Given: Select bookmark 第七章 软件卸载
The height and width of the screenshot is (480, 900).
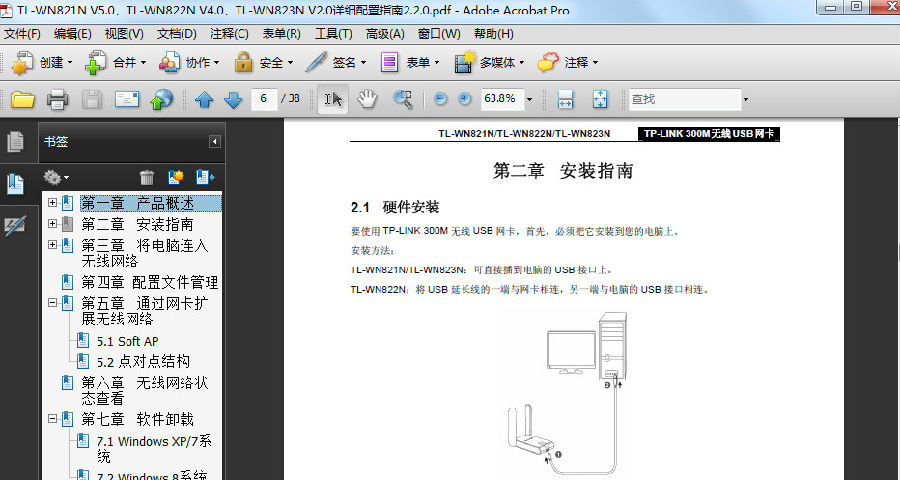Looking at the screenshot, I should [x=137, y=420].
